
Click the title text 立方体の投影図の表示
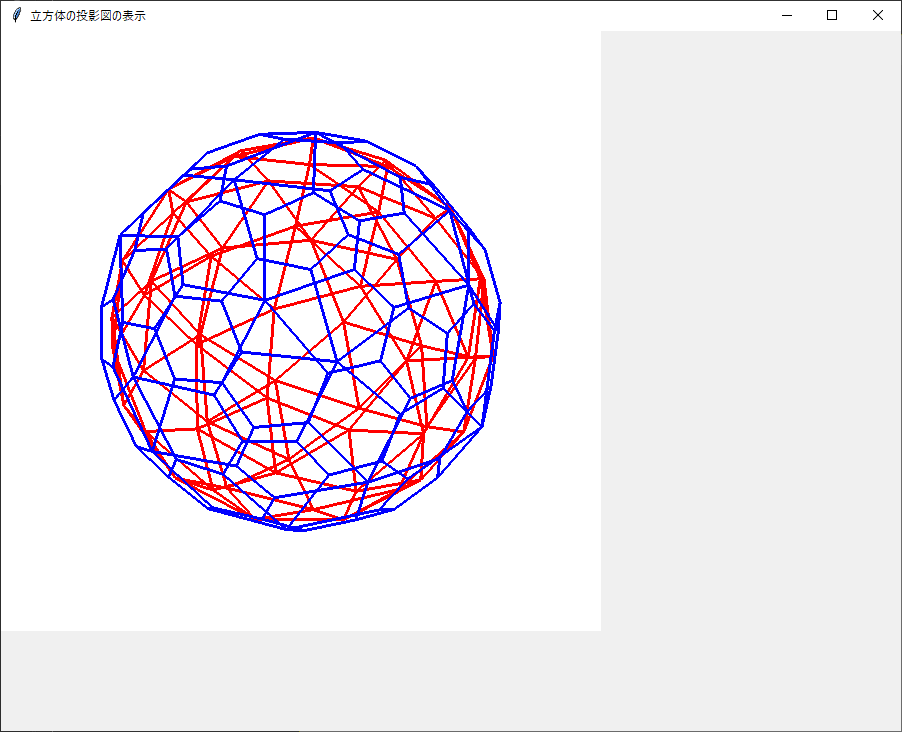88,16
